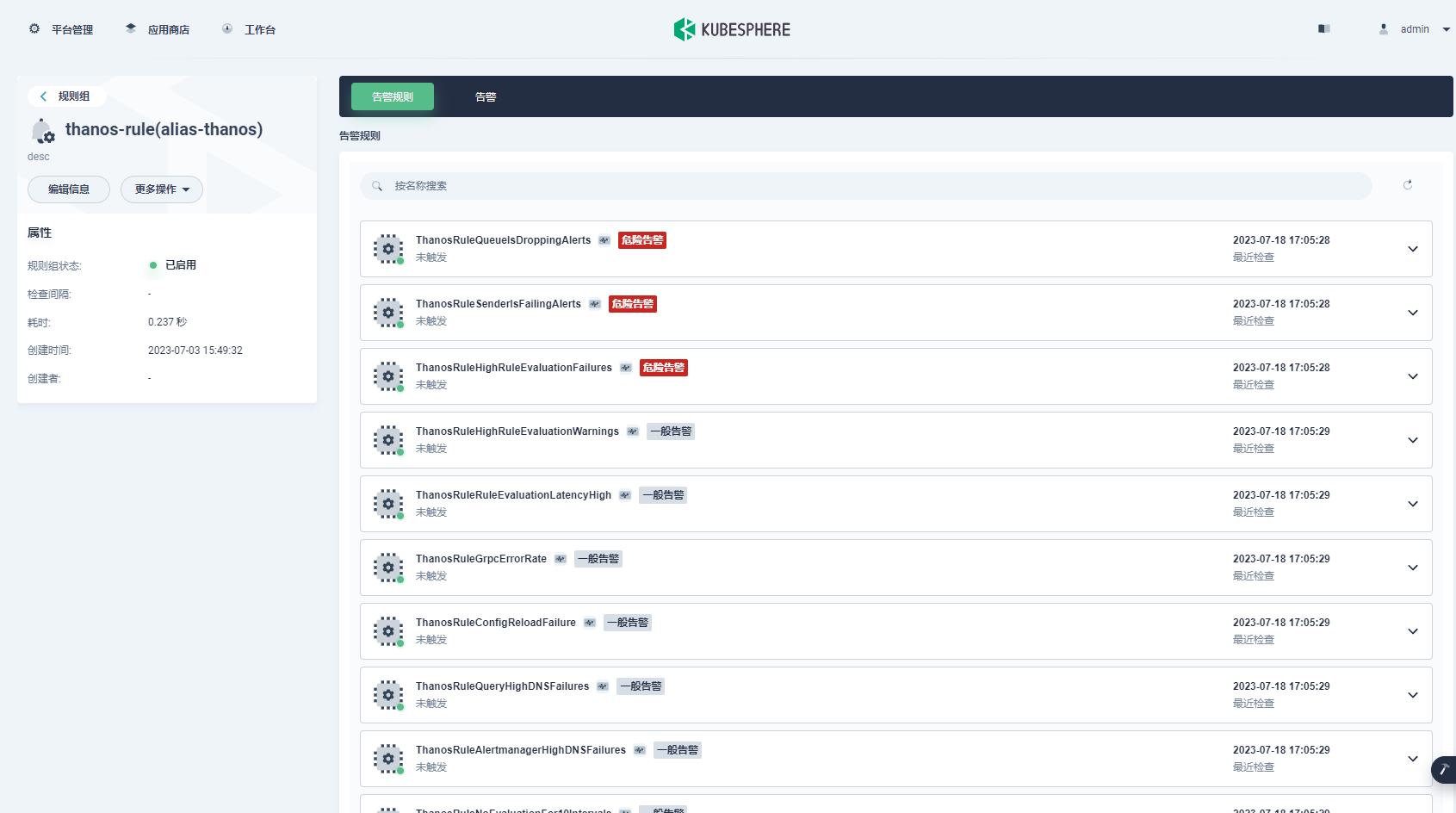The height and width of the screenshot is (813, 1456).
Task: Click 一般告警 badge on ThanosRuleGrpcErrorRate
Action: pyautogui.click(x=598, y=559)
